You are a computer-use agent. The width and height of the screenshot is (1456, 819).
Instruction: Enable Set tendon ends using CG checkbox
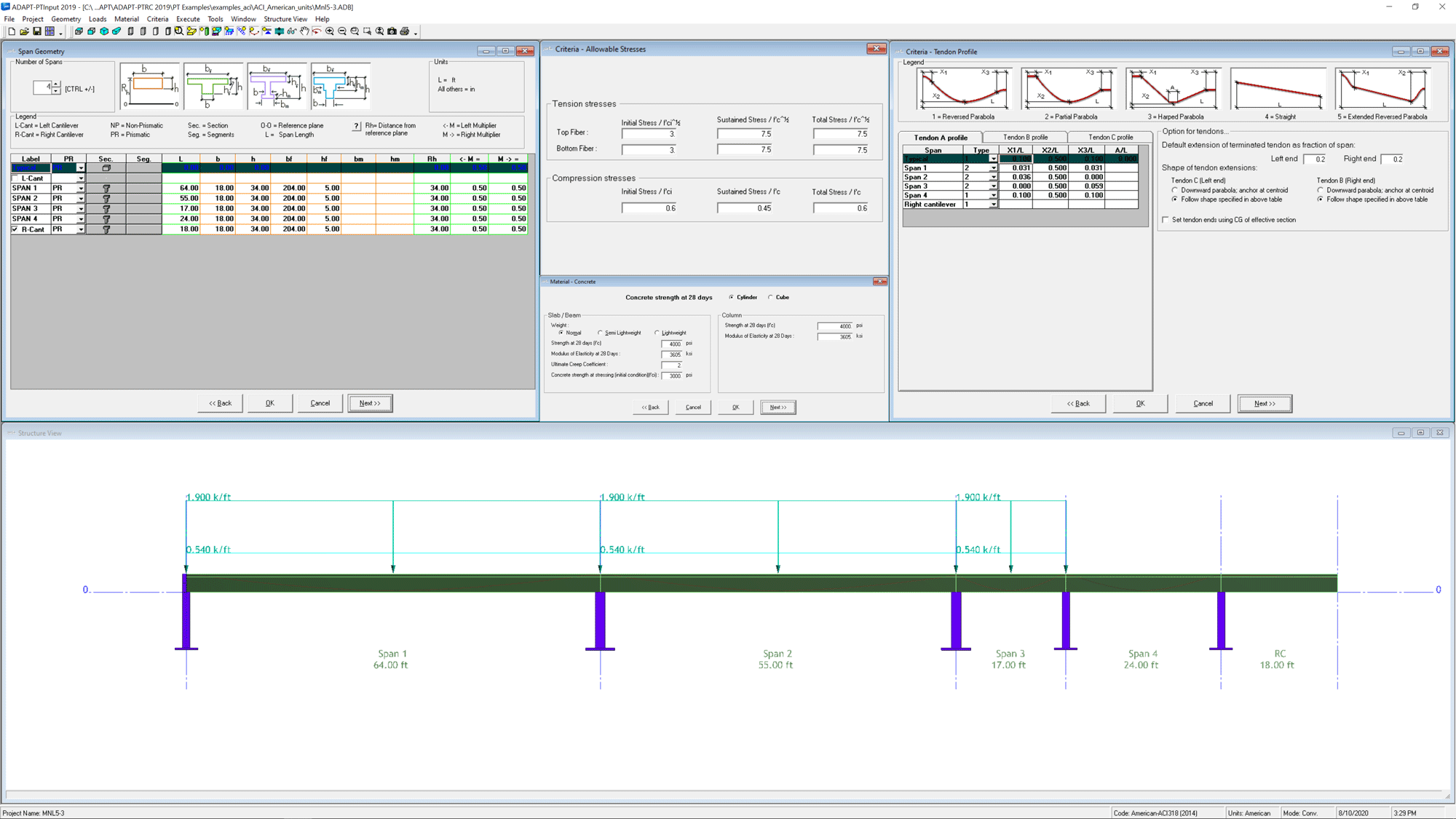coord(1166,220)
